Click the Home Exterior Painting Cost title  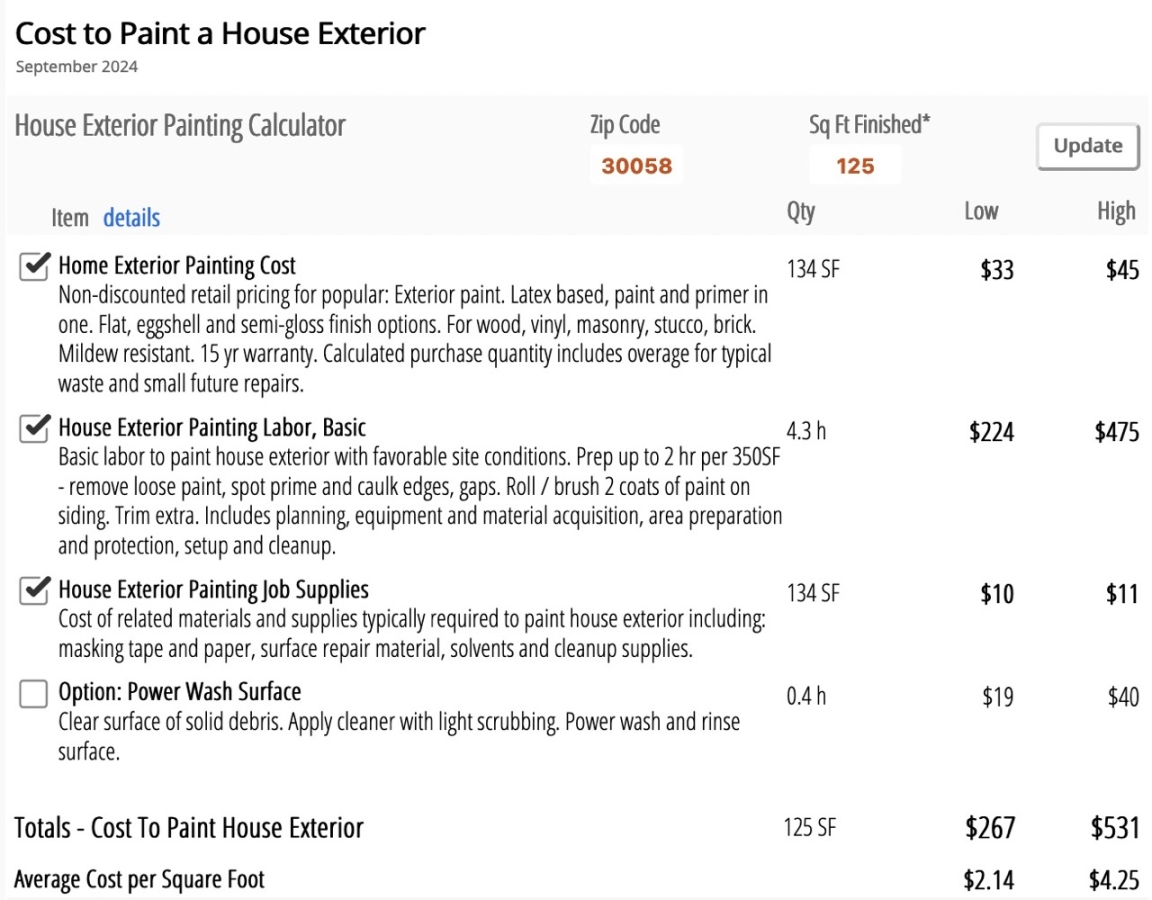click(177, 266)
